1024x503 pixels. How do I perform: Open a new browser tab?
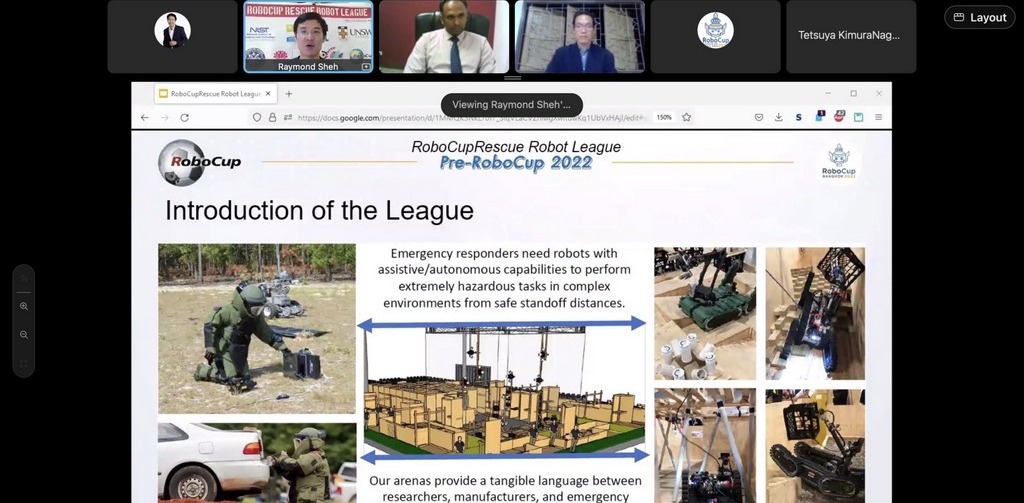[289, 93]
